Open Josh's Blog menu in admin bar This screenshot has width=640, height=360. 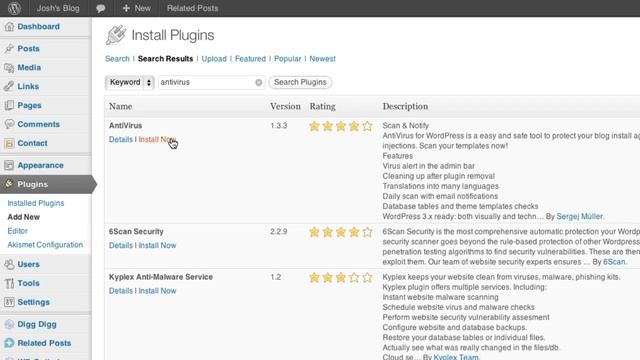coord(58,8)
